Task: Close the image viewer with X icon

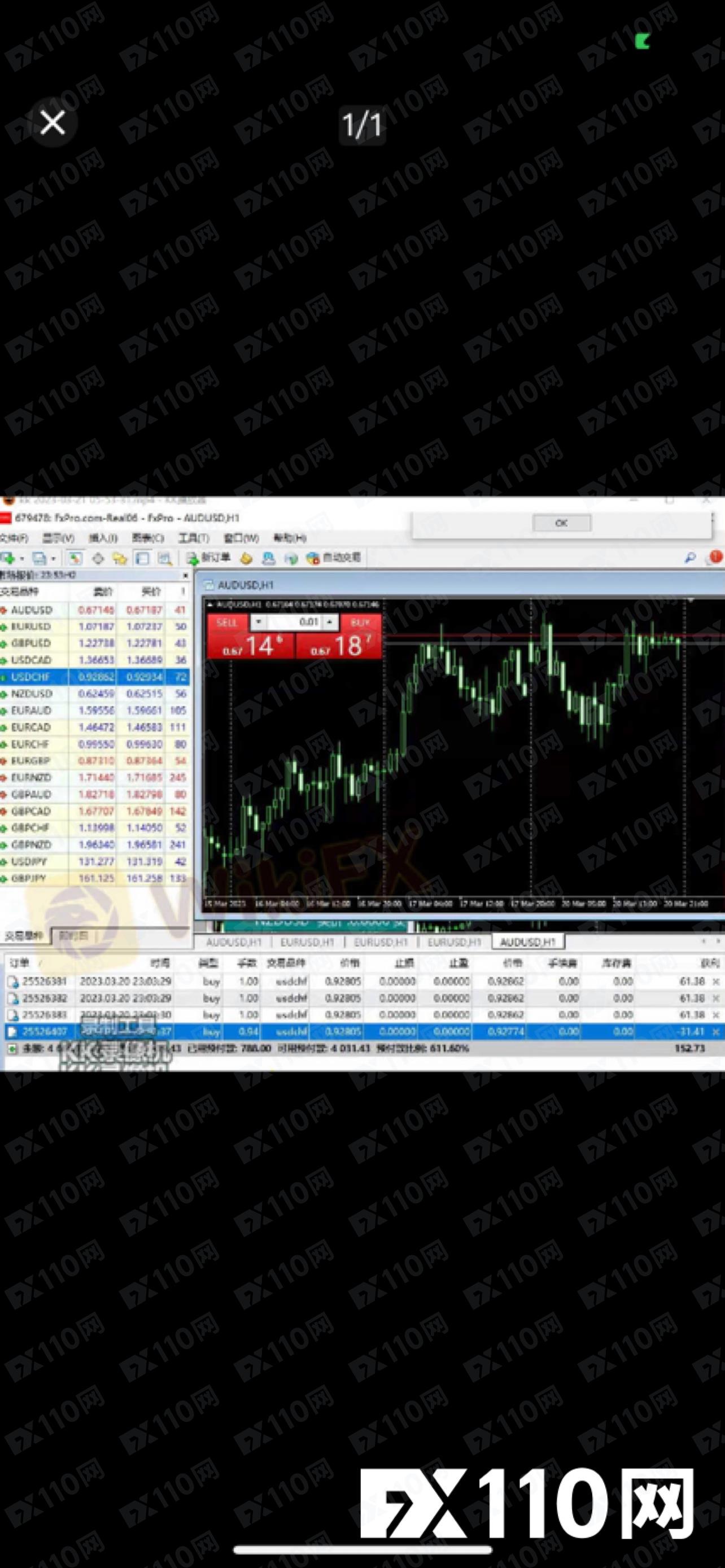Action: [x=53, y=122]
